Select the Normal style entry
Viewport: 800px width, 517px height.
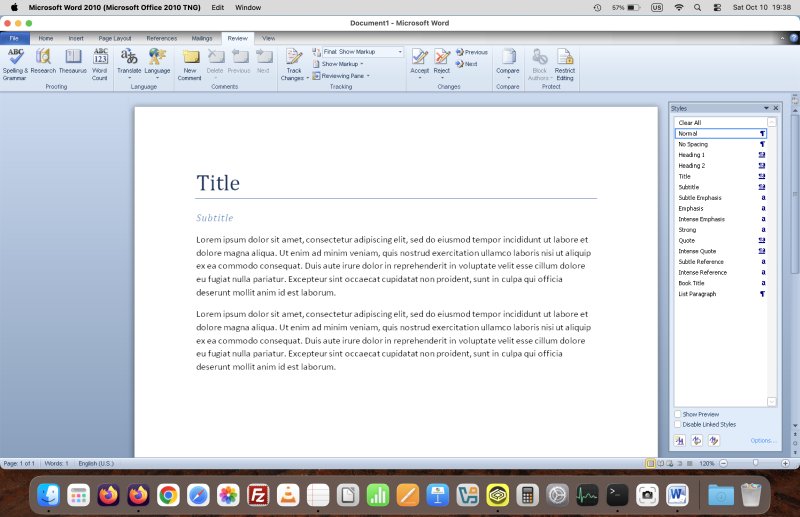coord(720,133)
